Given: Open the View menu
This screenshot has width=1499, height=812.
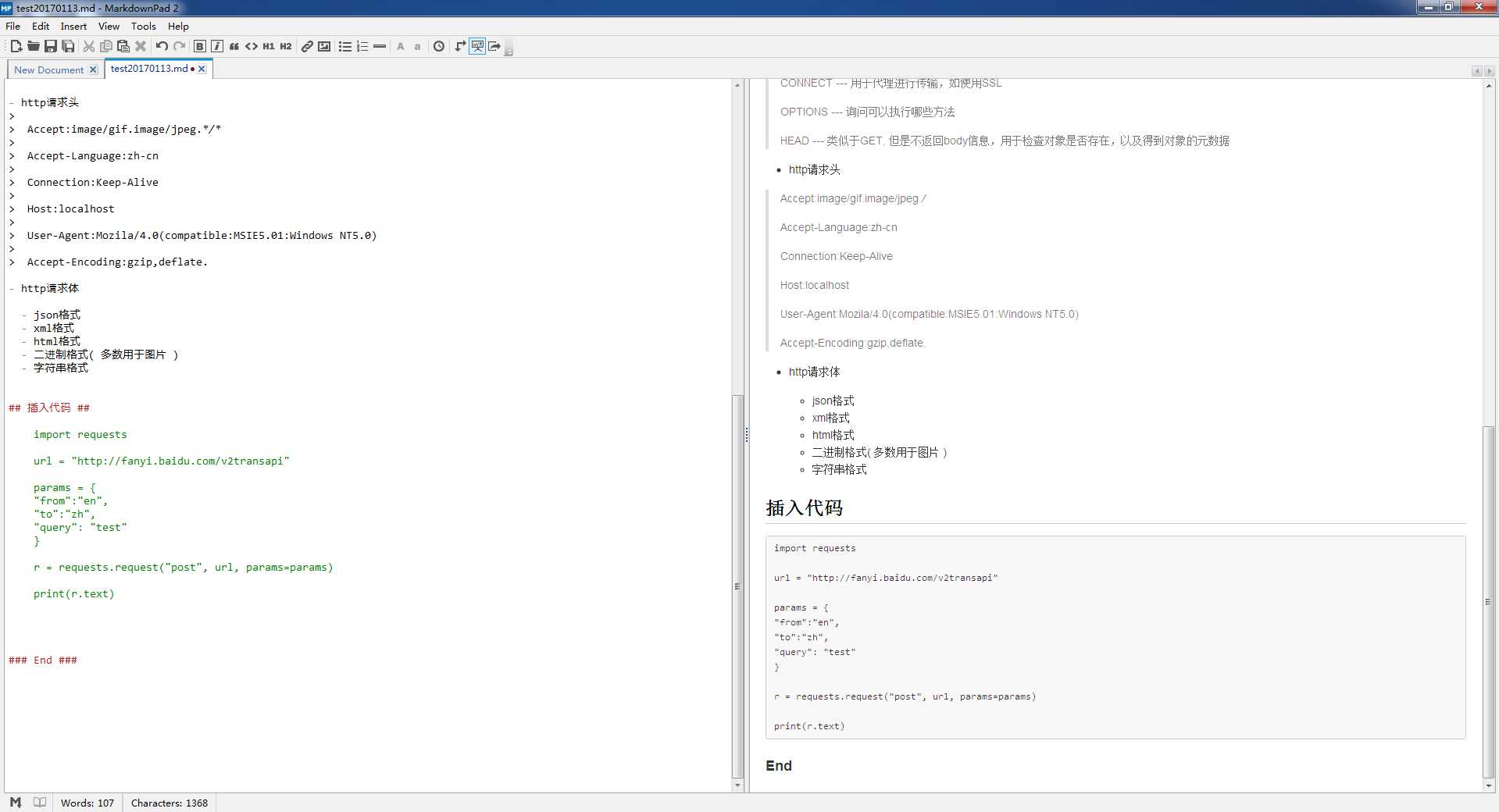Looking at the screenshot, I should click(109, 26).
